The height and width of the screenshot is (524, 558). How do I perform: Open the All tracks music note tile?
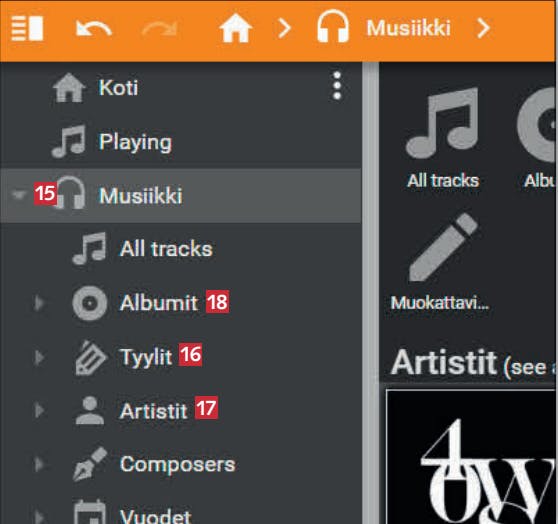coord(442,138)
